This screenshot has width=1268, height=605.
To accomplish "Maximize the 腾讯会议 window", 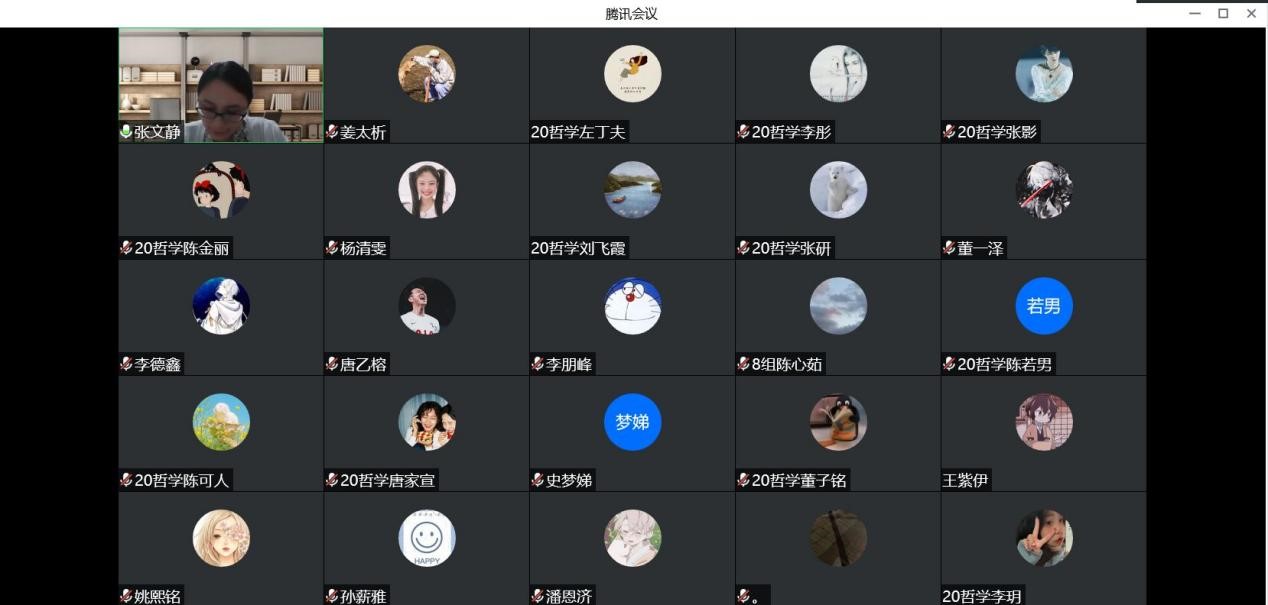I will coord(1223,13).
